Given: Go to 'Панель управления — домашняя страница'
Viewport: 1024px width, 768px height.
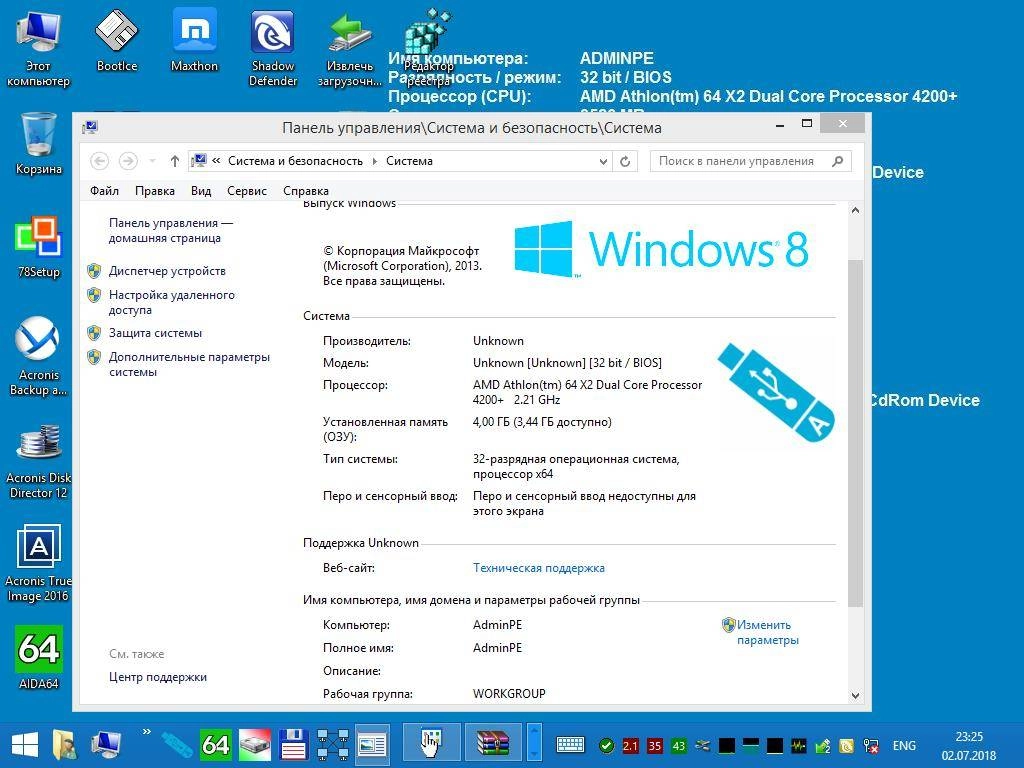Looking at the screenshot, I should tap(170, 231).
